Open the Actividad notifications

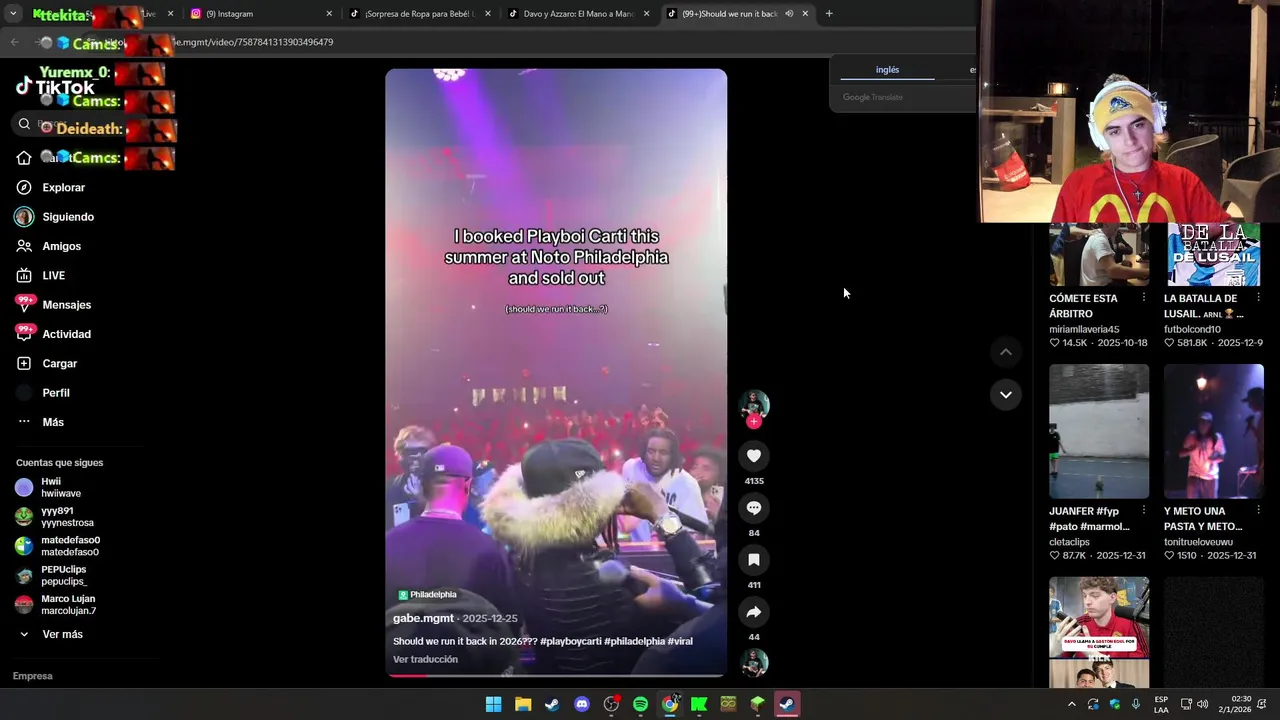[x=67, y=334]
